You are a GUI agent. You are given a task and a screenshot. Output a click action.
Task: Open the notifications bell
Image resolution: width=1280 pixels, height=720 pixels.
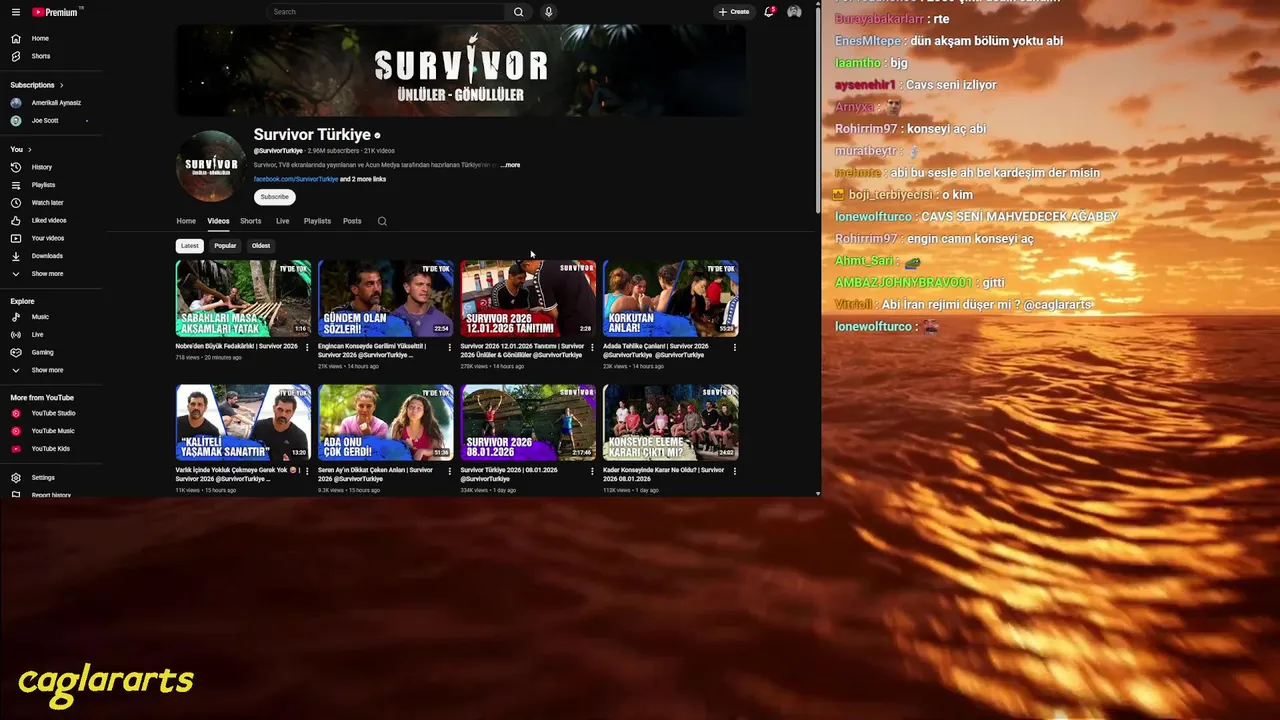(x=769, y=12)
